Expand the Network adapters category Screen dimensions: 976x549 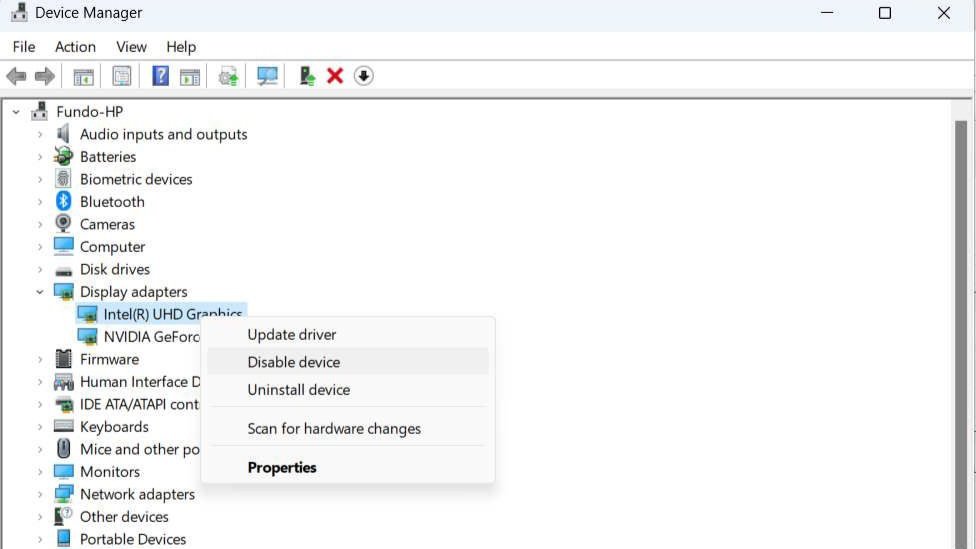(40, 494)
